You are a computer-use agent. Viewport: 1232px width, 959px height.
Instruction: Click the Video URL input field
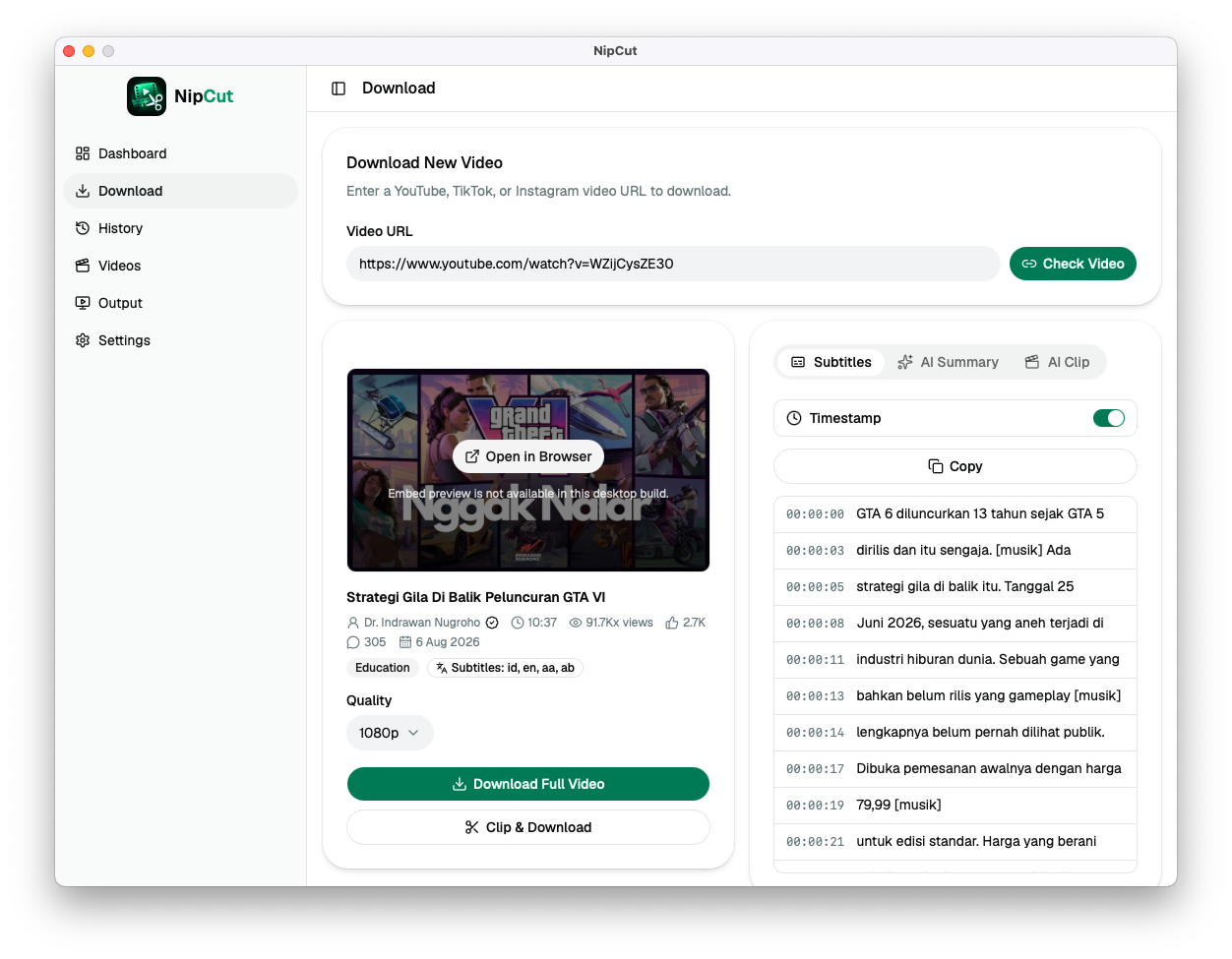pyautogui.click(x=673, y=264)
